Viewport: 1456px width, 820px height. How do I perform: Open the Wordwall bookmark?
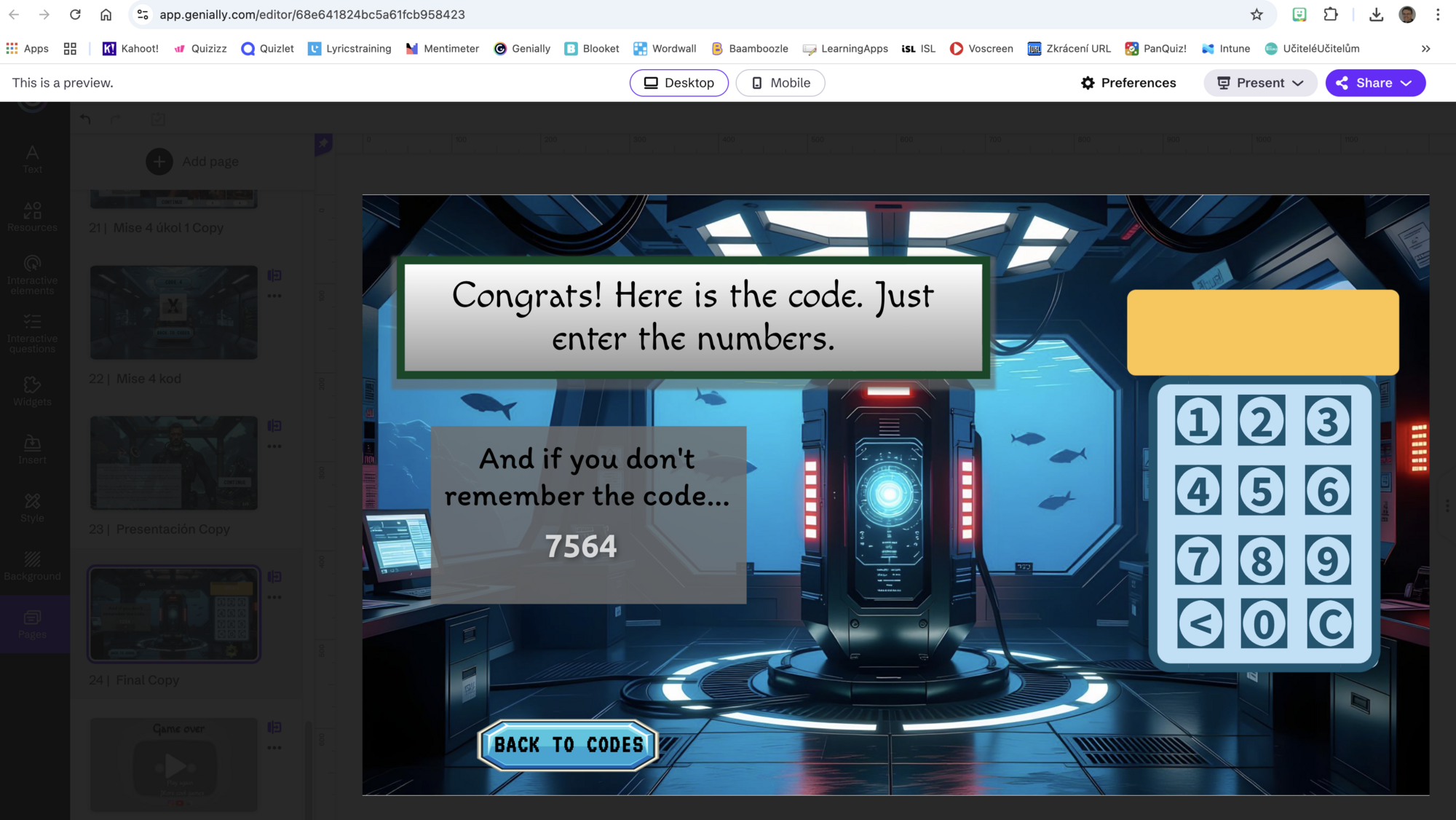(x=665, y=49)
